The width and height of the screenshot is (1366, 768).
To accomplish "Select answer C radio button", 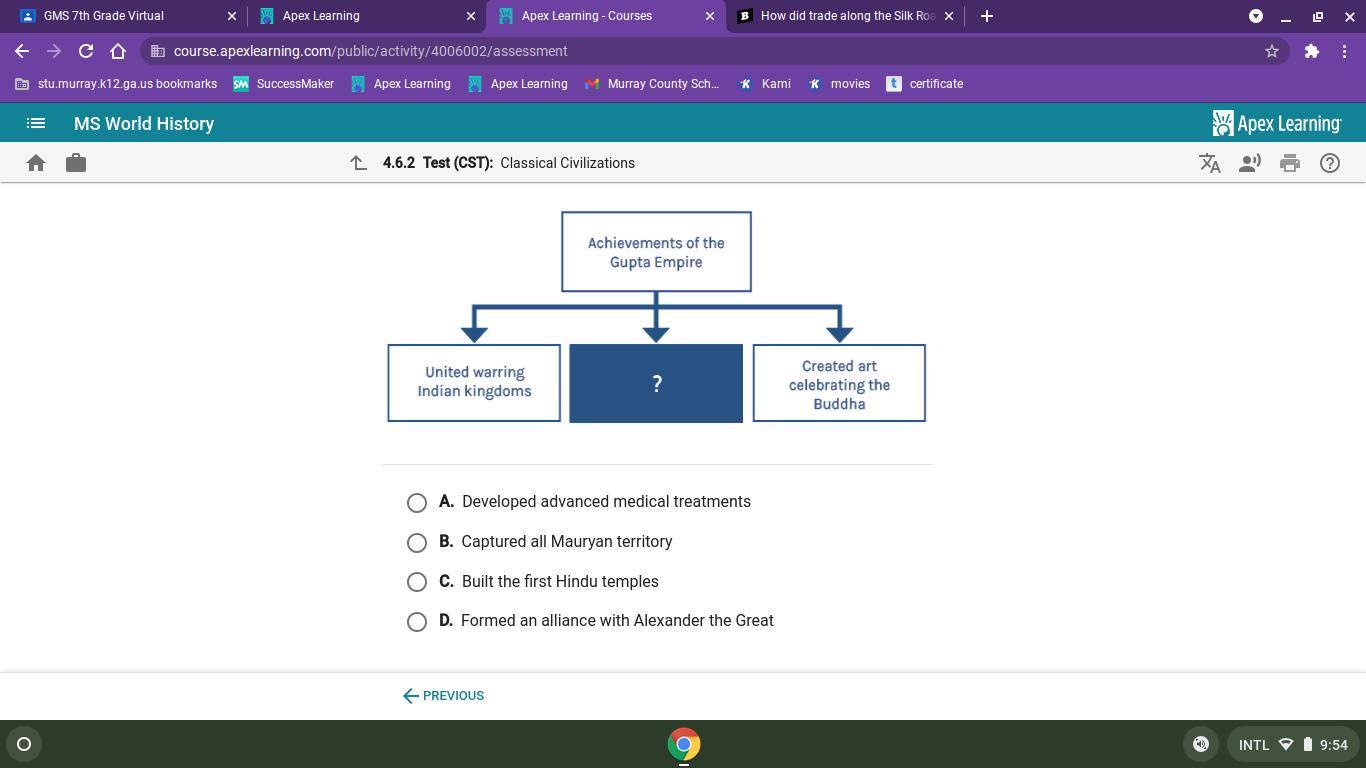I will click(417, 582).
